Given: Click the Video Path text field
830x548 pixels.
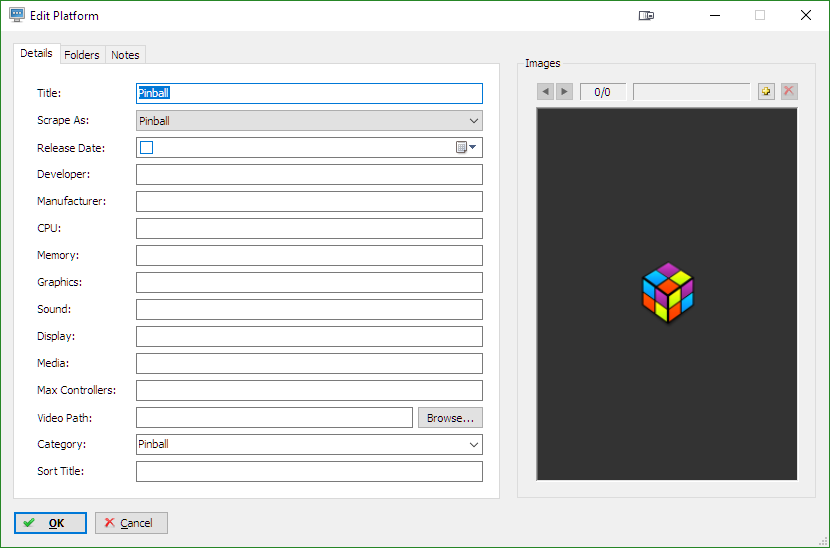Looking at the screenshot, I should (274, 418).
